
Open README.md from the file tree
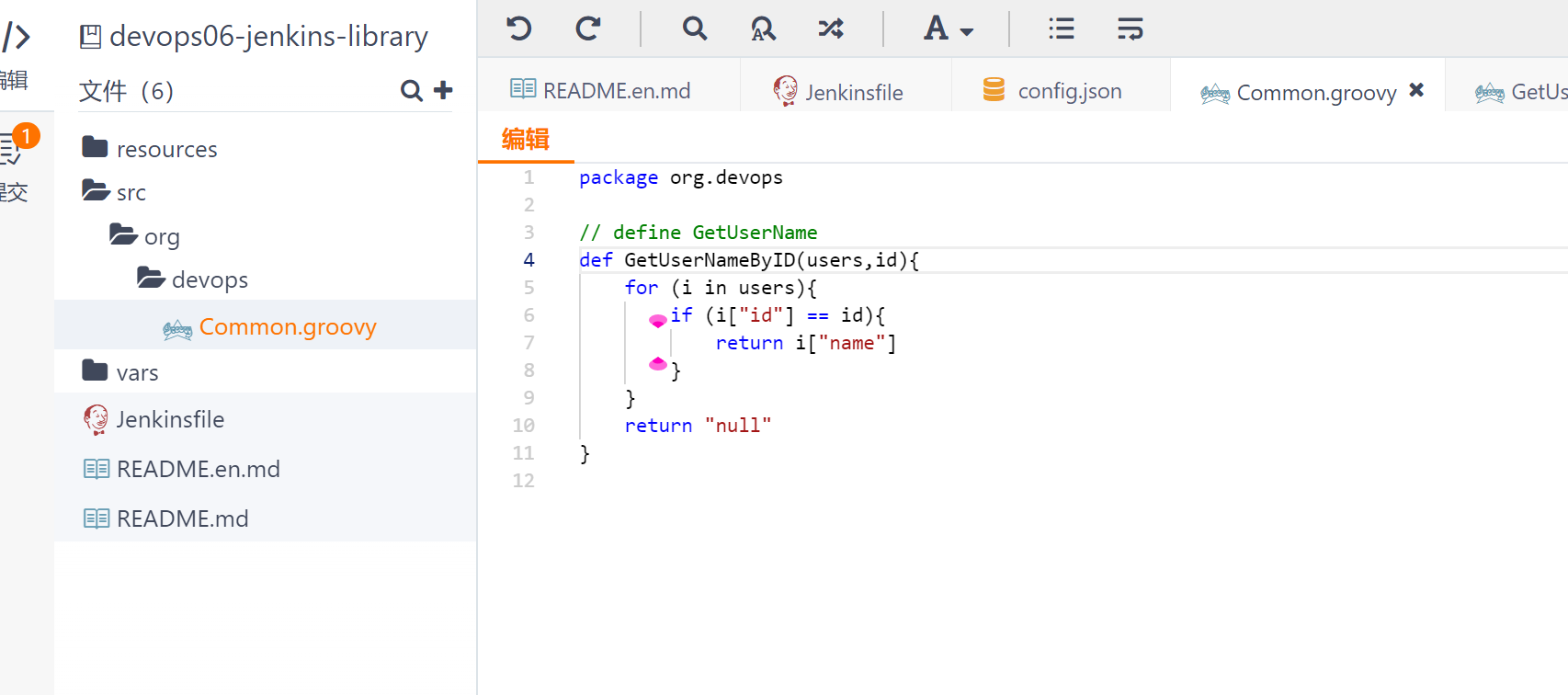[166, 518]
